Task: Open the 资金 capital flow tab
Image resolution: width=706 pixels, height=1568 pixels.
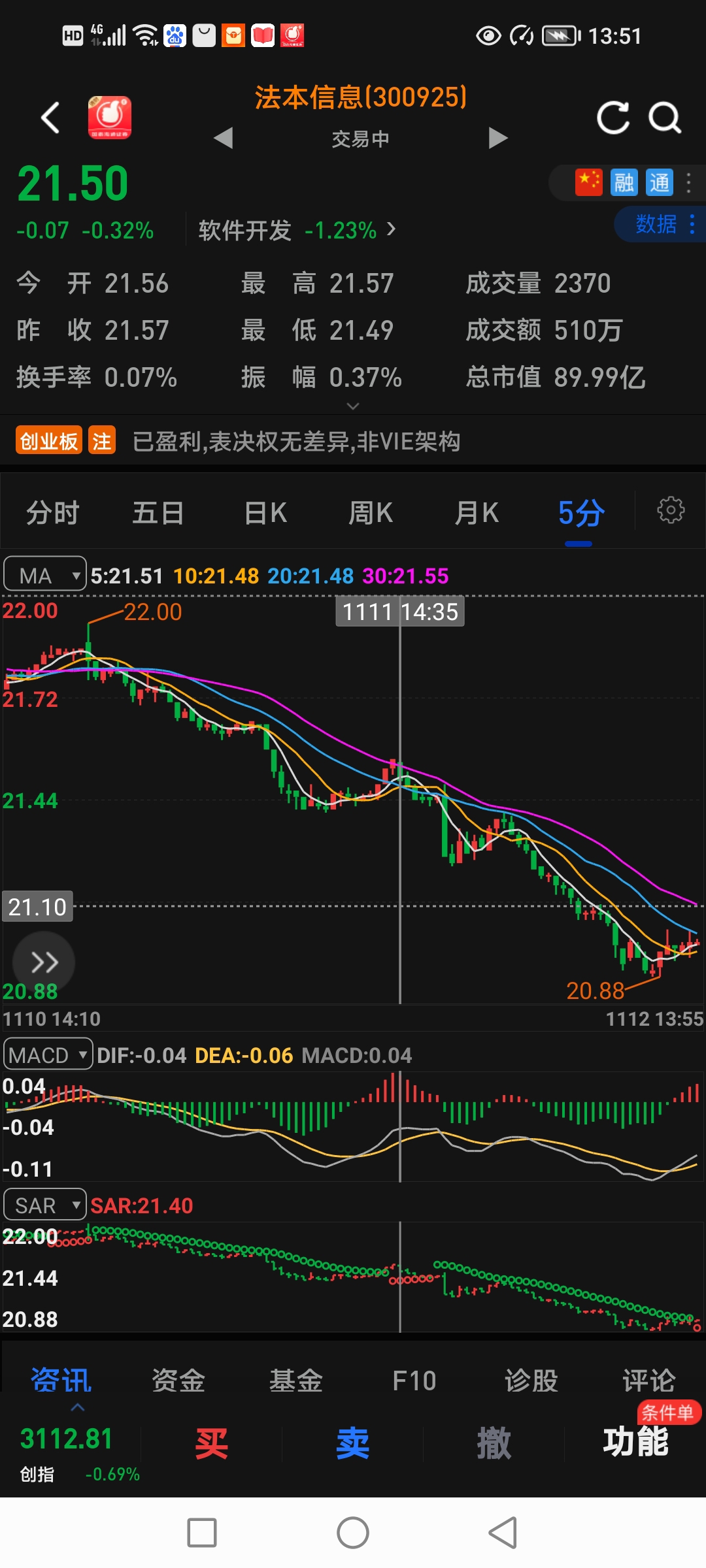Action: coord(178,1380)
